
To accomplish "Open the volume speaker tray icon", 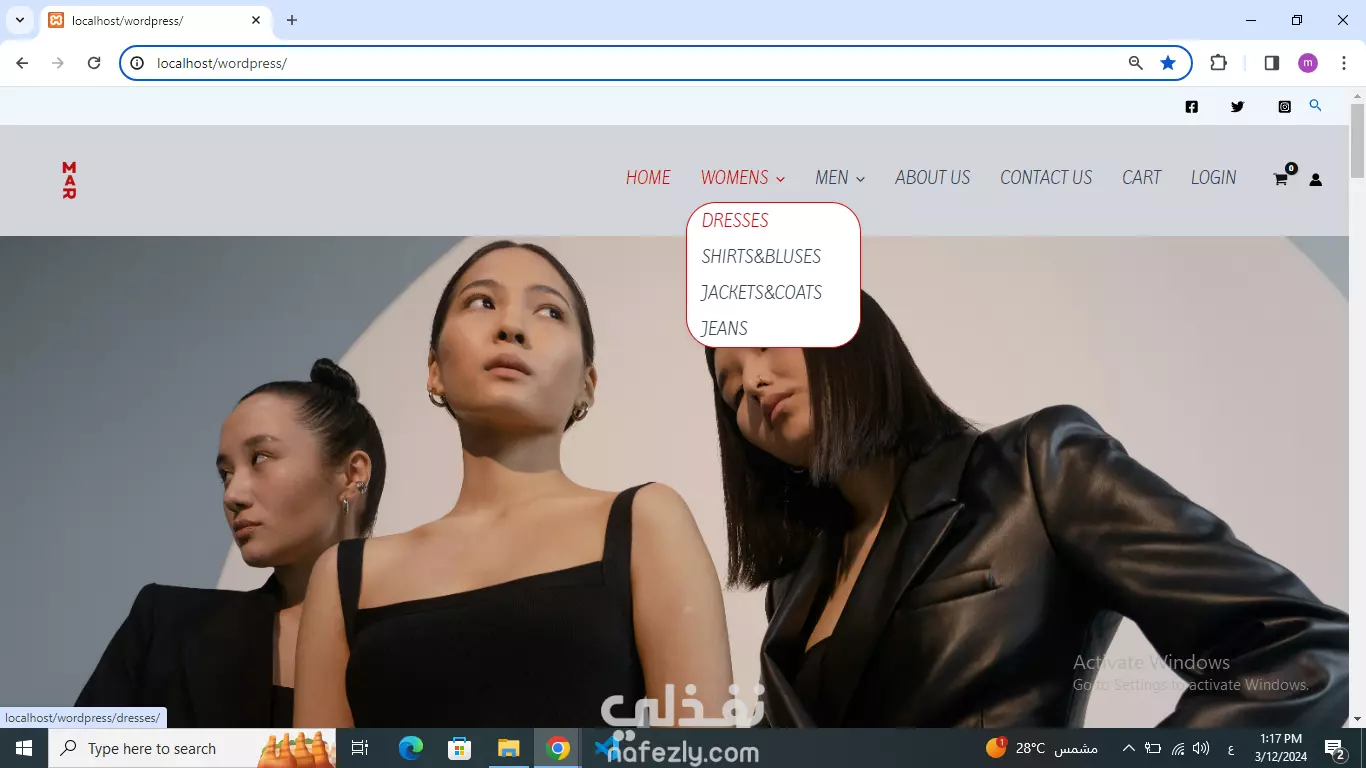I will (x=1201, y=748).
